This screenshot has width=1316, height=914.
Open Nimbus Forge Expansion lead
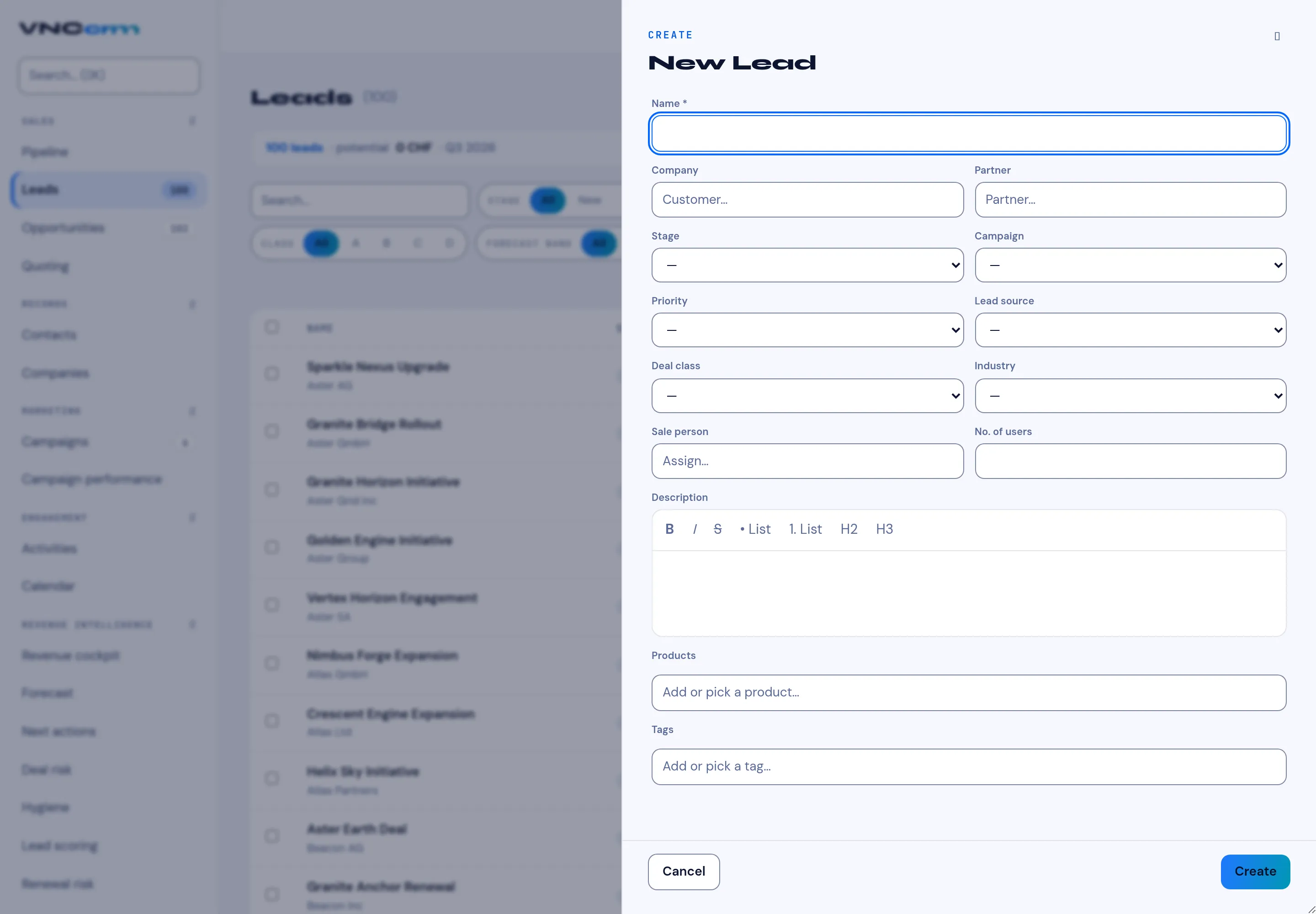382,655
